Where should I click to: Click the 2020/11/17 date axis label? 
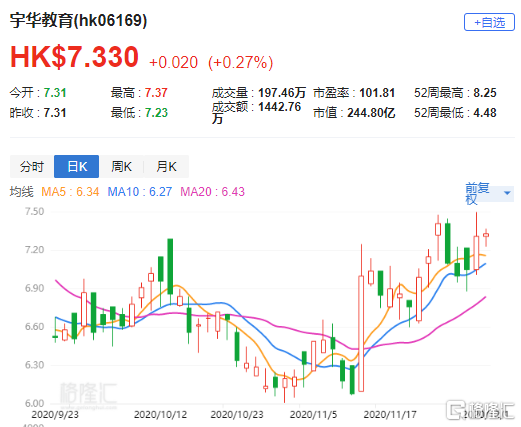click(x=390, y=415)
